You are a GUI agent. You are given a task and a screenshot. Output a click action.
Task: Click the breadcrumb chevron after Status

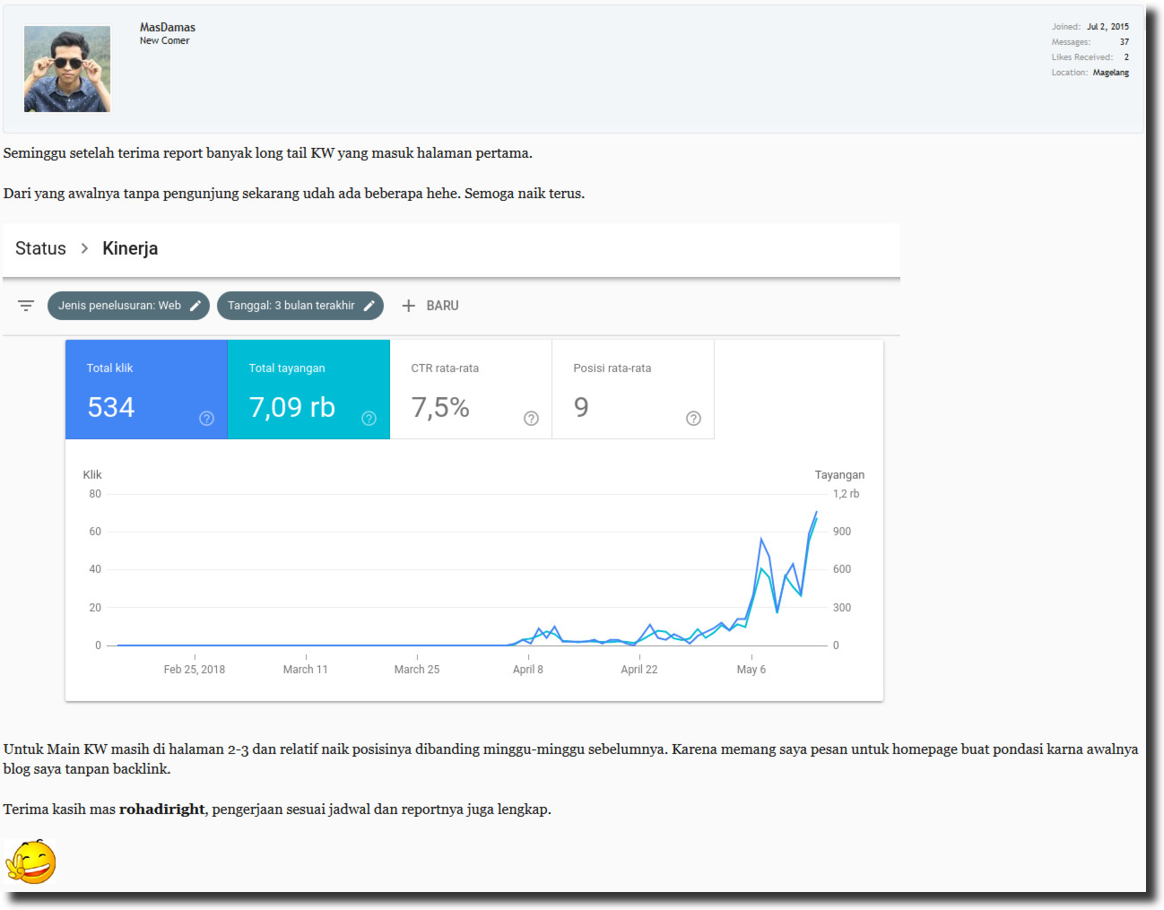85,248
